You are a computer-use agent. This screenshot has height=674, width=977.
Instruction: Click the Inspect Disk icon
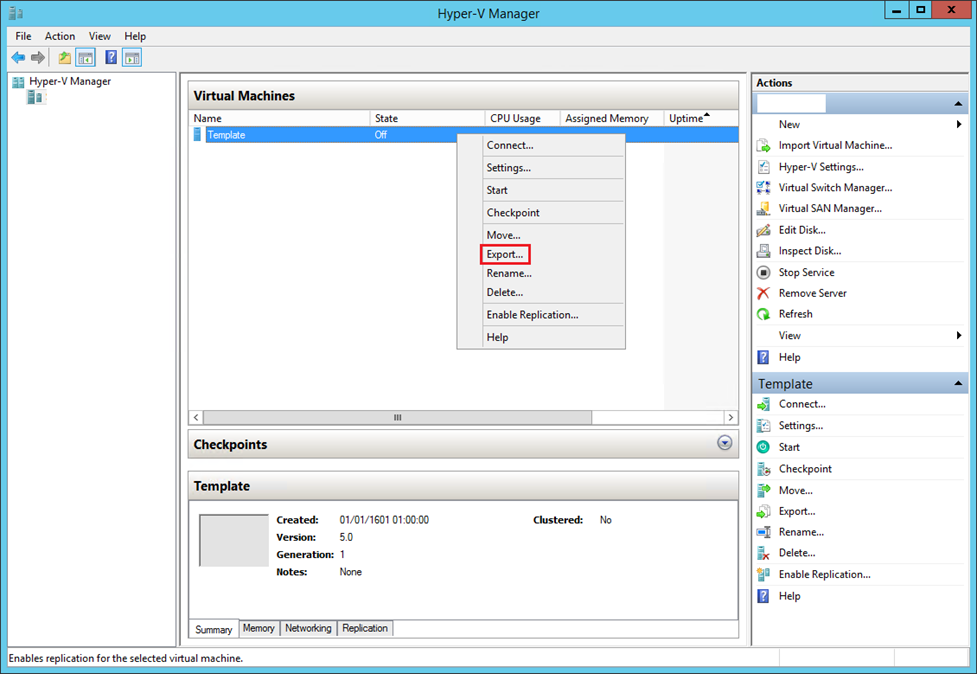tap(763, 251)
